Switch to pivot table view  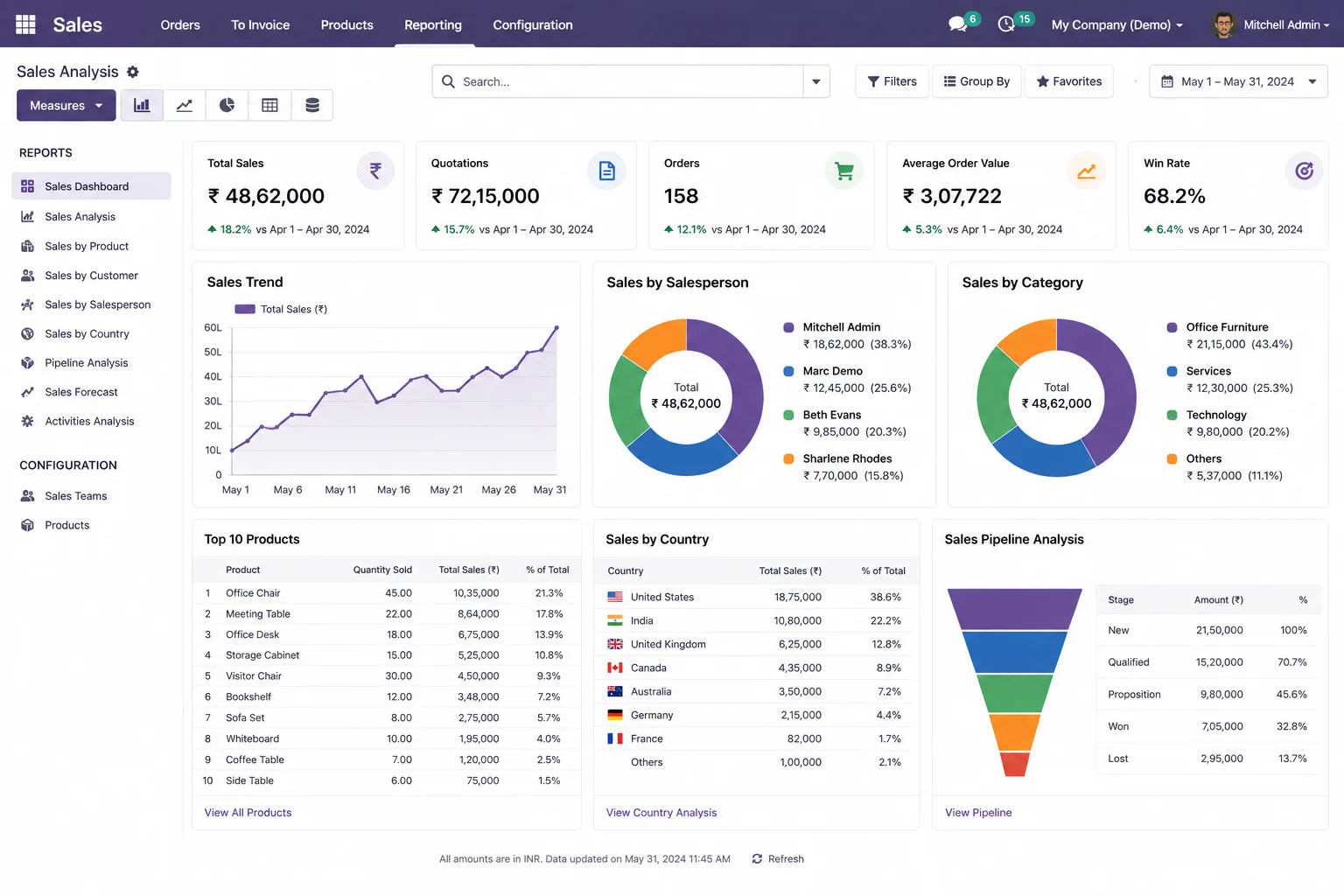click(269, 105)
